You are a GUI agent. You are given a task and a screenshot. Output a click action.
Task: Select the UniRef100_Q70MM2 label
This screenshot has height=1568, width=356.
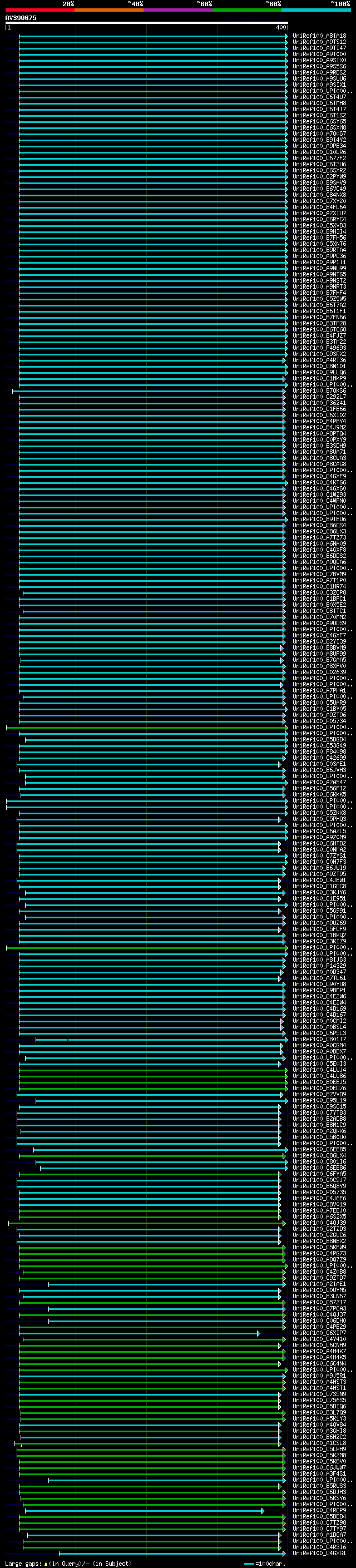319,617
